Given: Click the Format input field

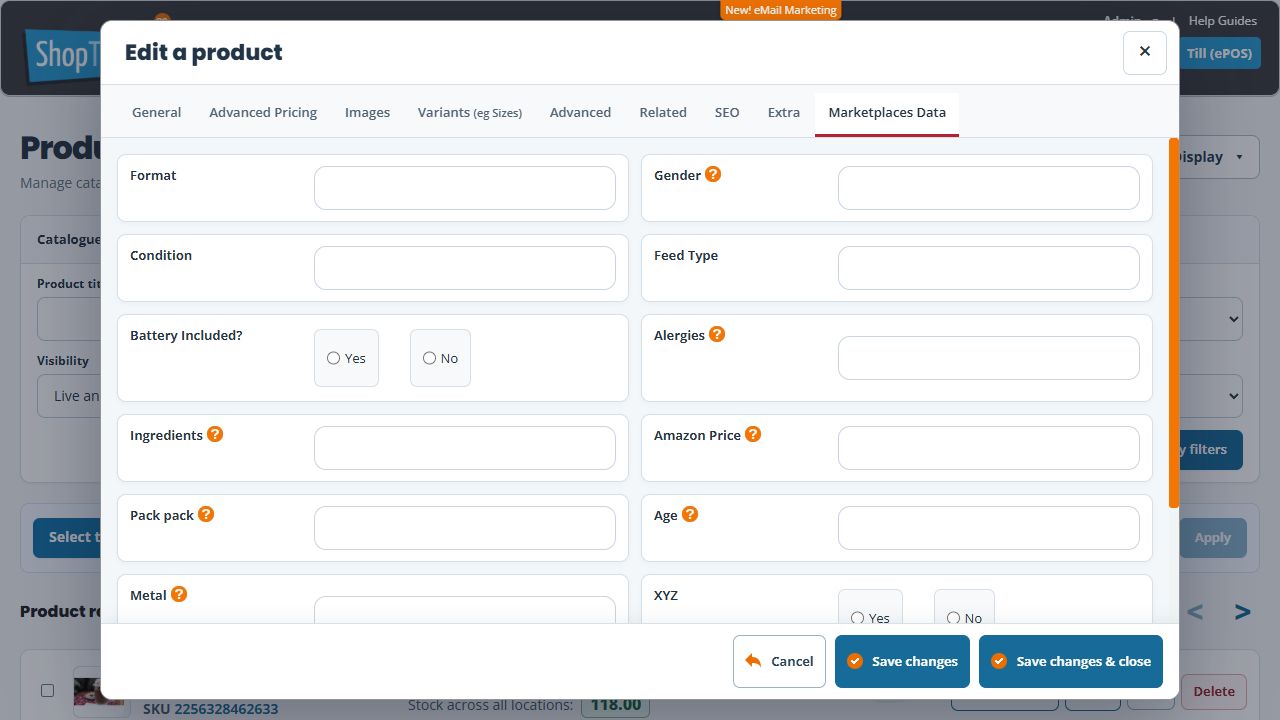Looking at the screenshot, I should (465, 188).
